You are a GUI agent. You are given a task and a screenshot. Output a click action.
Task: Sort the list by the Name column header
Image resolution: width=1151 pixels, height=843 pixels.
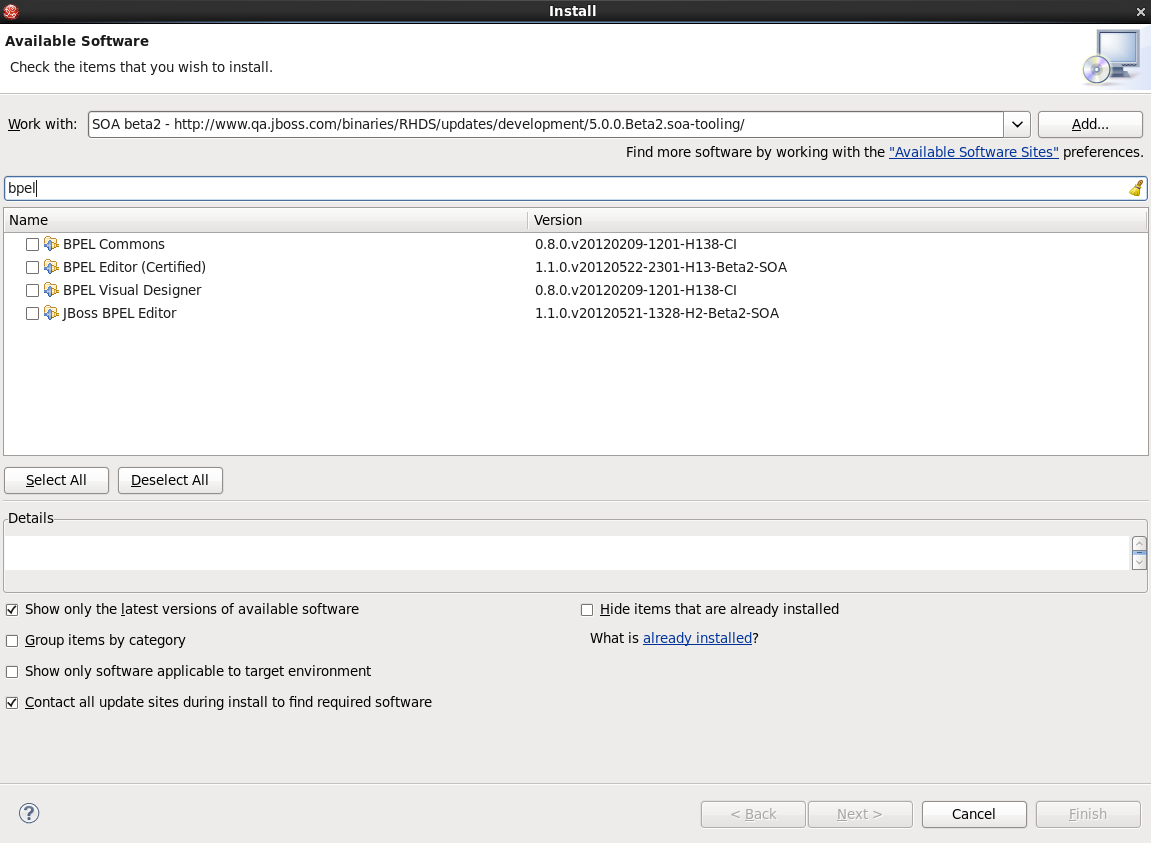[x=265, y=220]
